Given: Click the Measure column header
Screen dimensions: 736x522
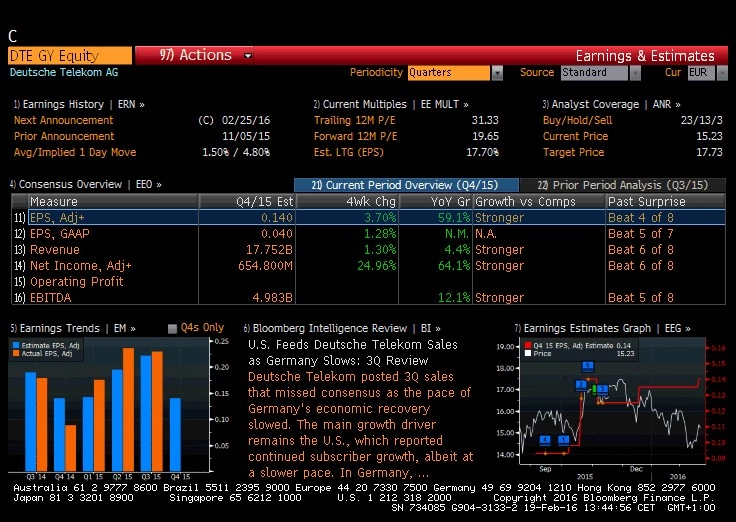Looking at the screenshot, I should click(x=113, y=202).
